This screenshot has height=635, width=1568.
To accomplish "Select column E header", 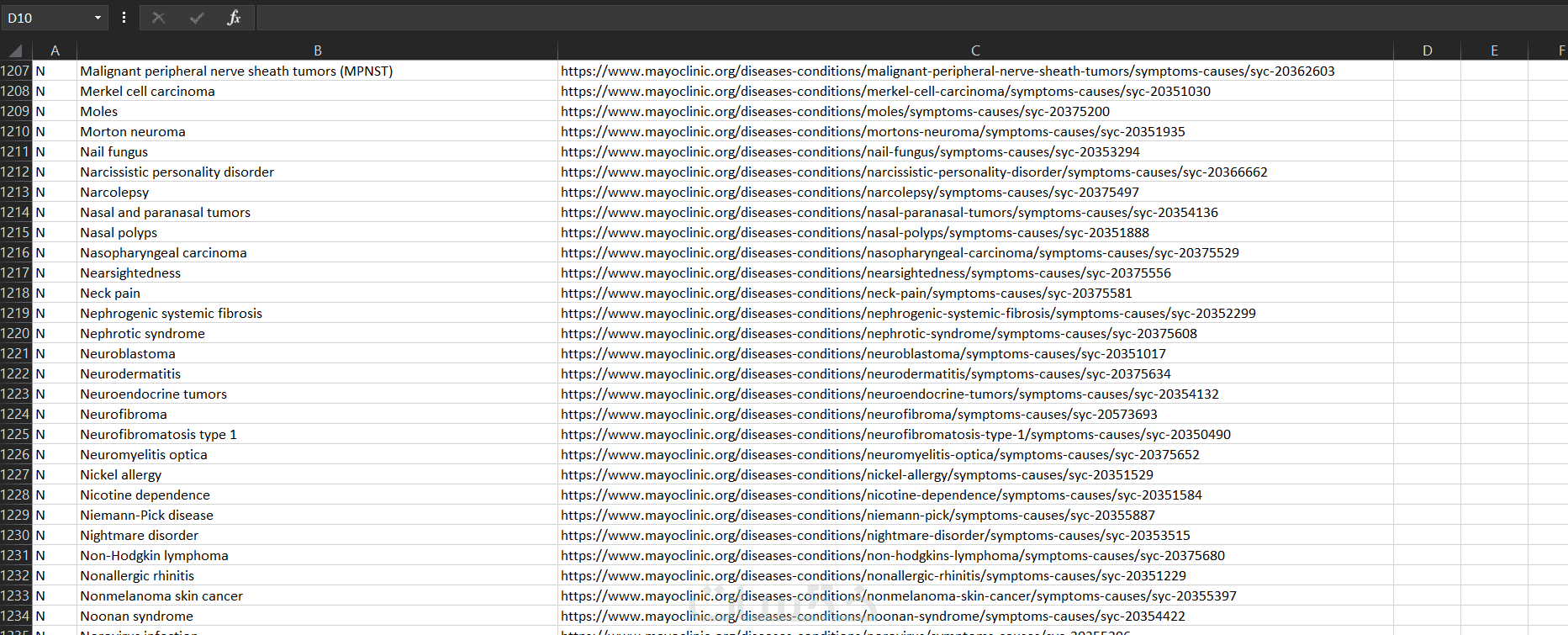I will [x=1494, y=50].
